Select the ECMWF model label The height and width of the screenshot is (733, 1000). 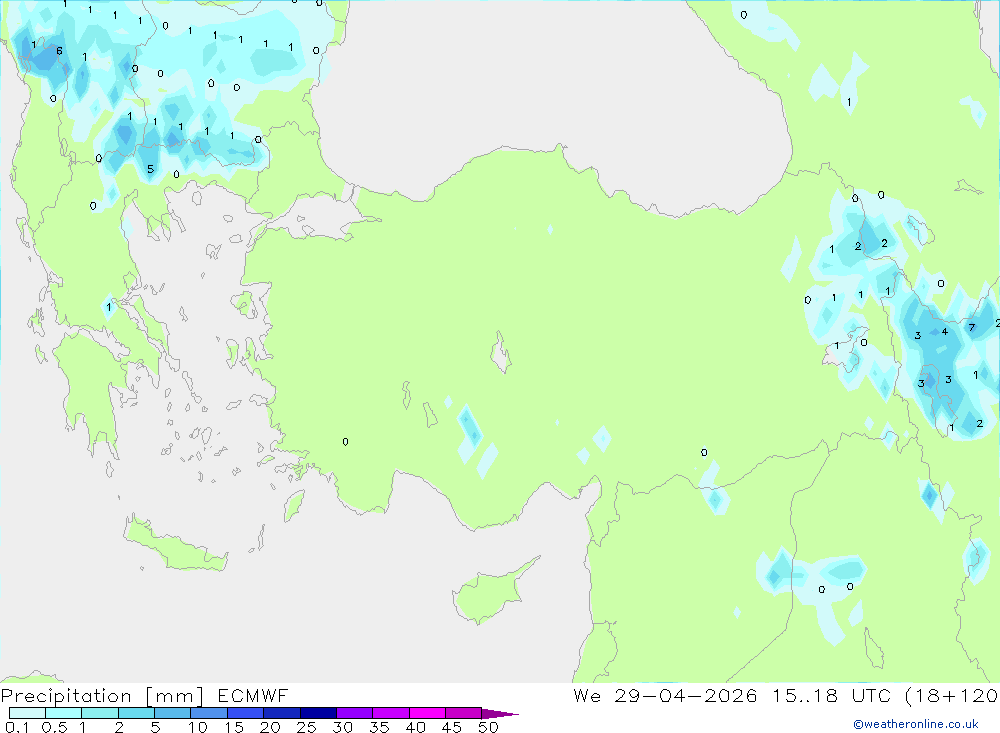[x=253, y=695]
